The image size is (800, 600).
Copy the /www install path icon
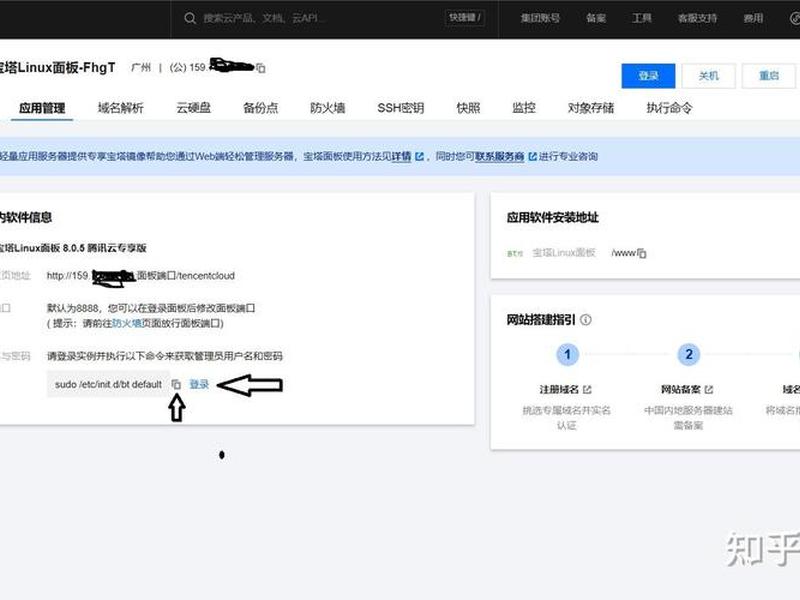pyautogui.click(x=642, y=253)
